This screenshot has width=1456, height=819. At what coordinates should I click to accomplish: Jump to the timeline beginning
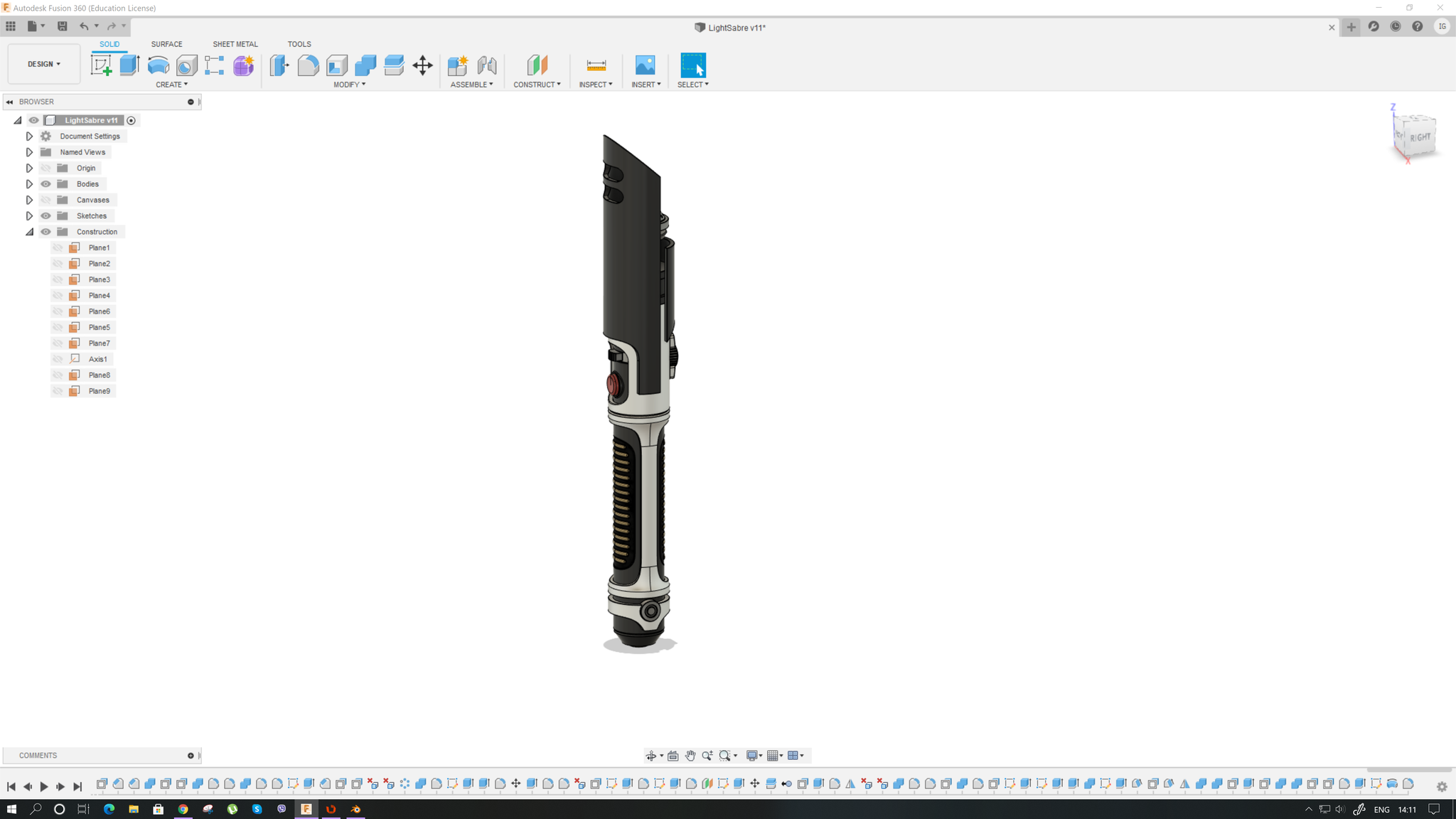pyautogui.click(x=11, y=786)
